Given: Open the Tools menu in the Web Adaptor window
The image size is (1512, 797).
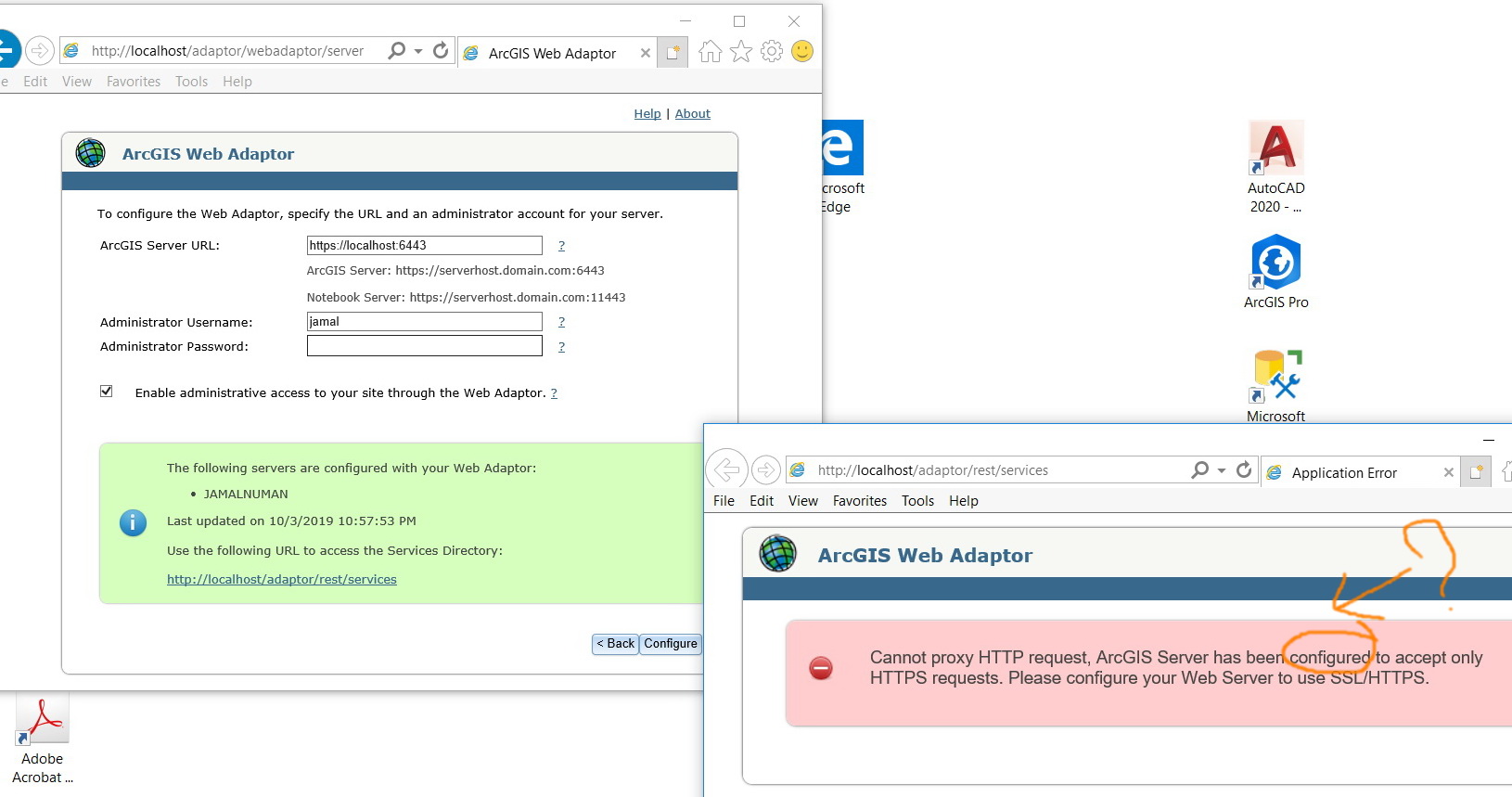Looking at the screenshot, I should (191, 82).
